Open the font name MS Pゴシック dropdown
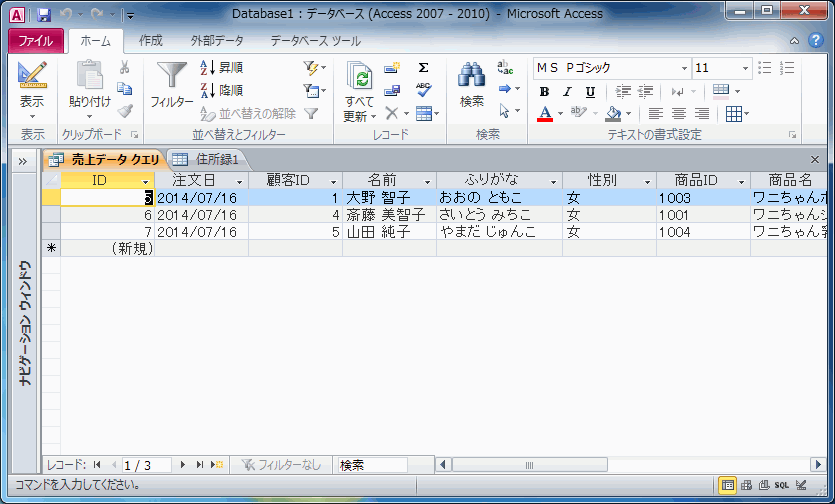Image resolution: width=835 pixels, height=504 pixels. (684, 68)
